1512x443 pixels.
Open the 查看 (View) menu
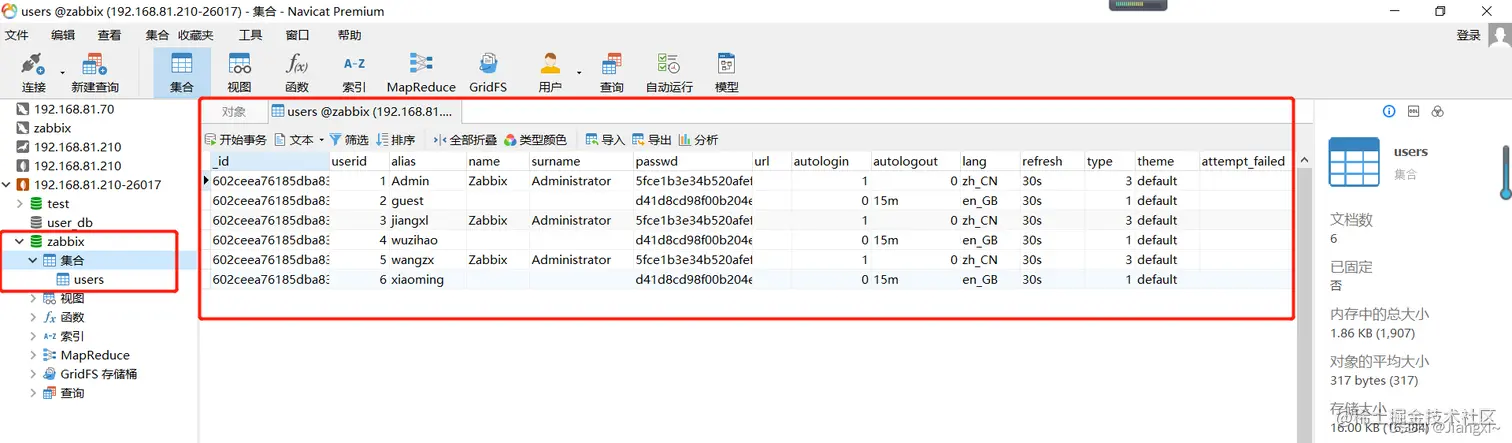coord(109,35)
